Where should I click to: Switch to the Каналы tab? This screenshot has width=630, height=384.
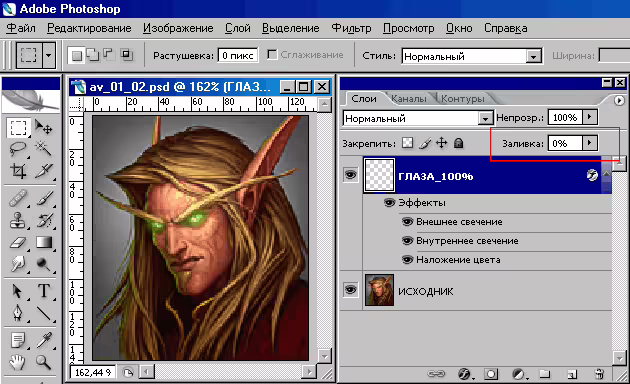(x=409, y=99)
